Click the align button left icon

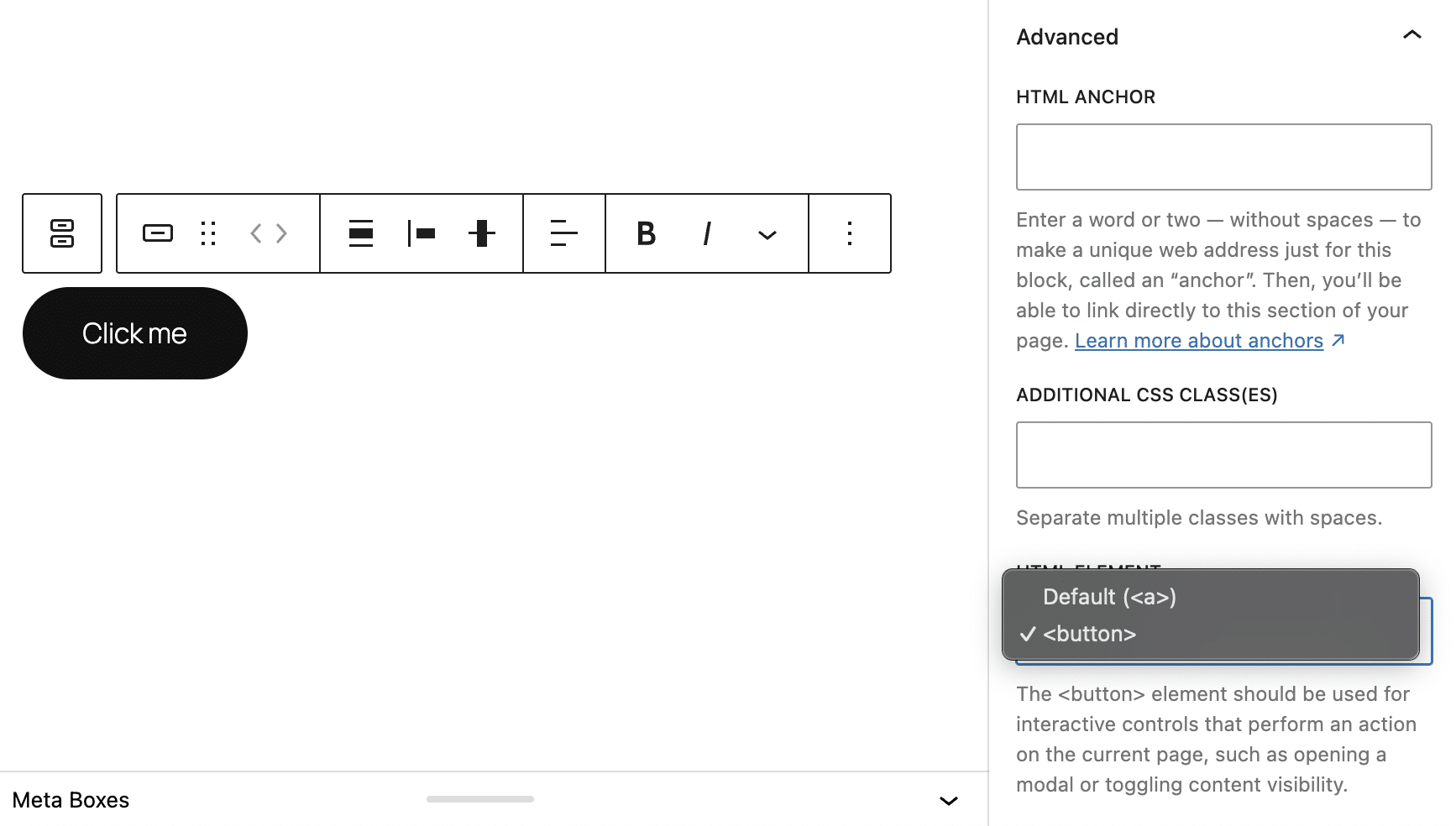422,233
